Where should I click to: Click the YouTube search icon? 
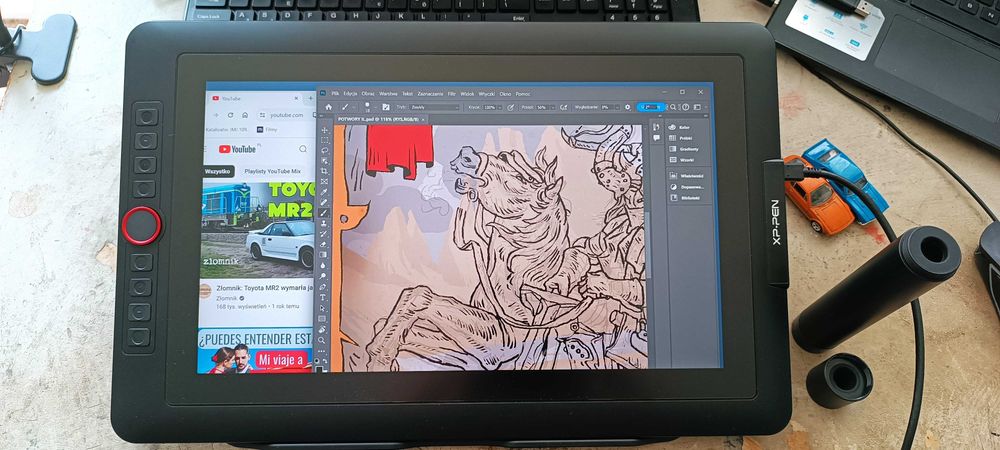pyautogui.click(x=303, y=149)
